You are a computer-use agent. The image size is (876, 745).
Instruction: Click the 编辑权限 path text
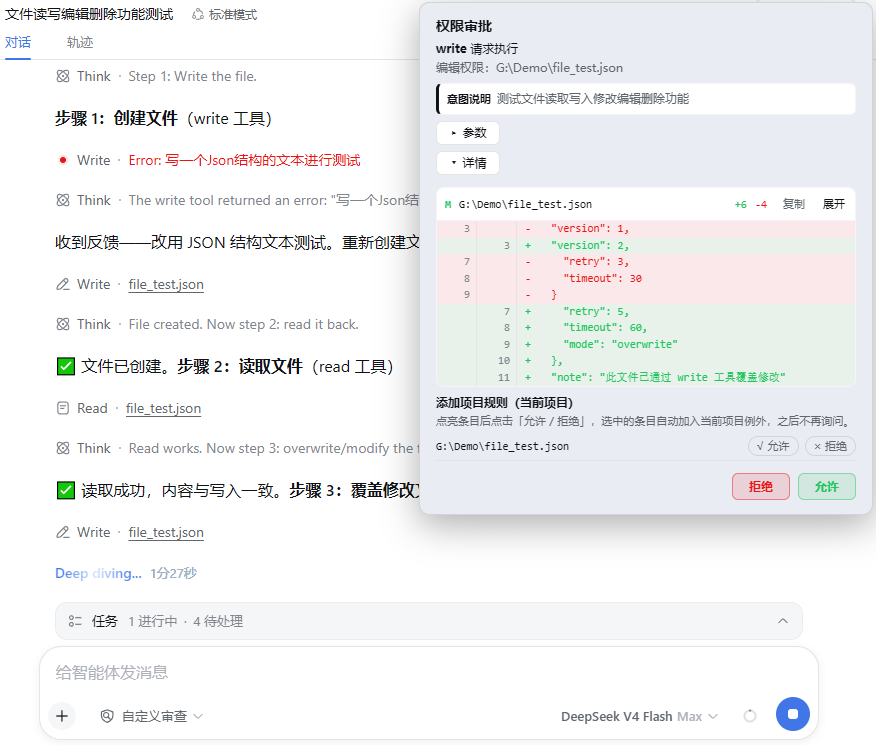[529, 68]
